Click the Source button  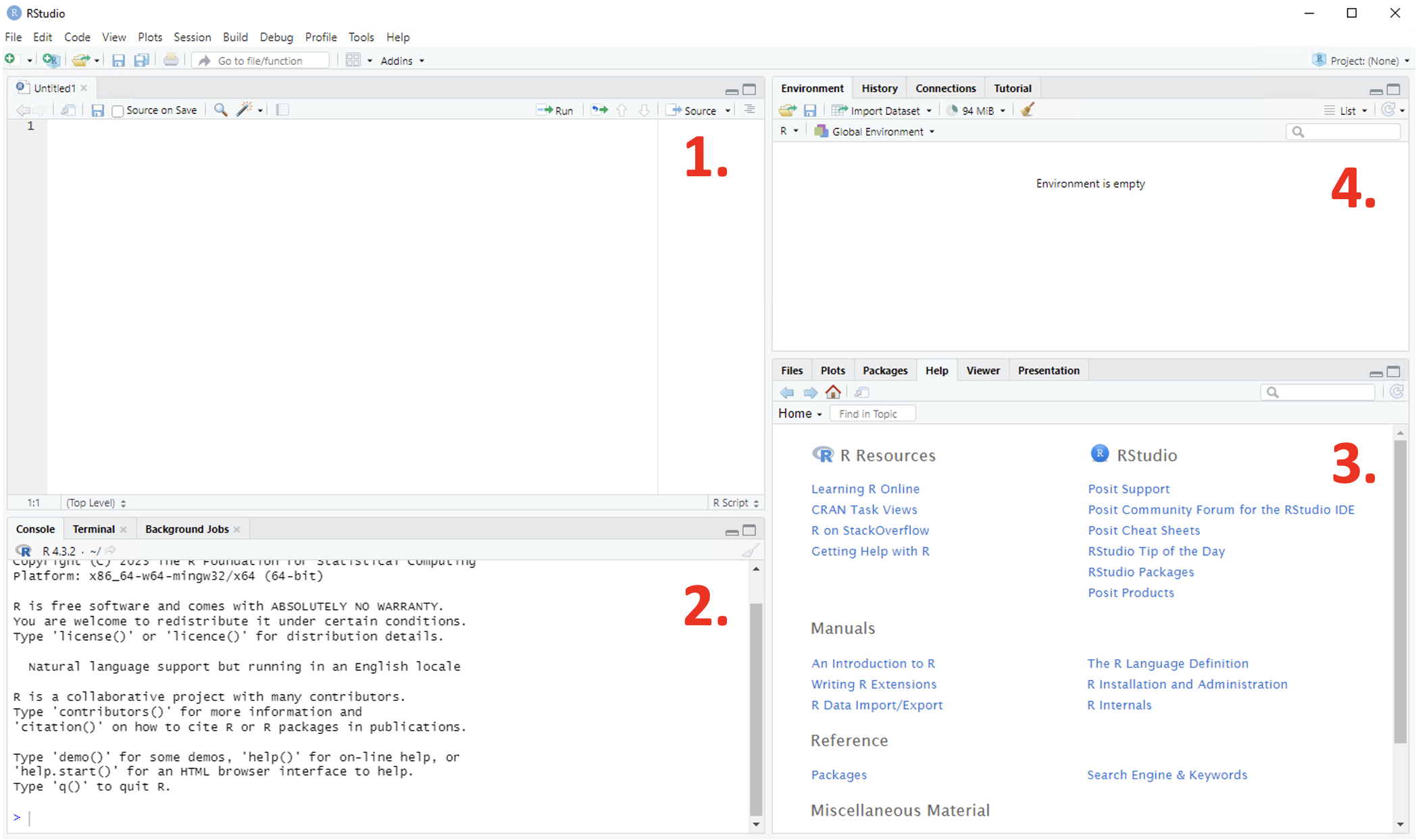click(692, 111)
